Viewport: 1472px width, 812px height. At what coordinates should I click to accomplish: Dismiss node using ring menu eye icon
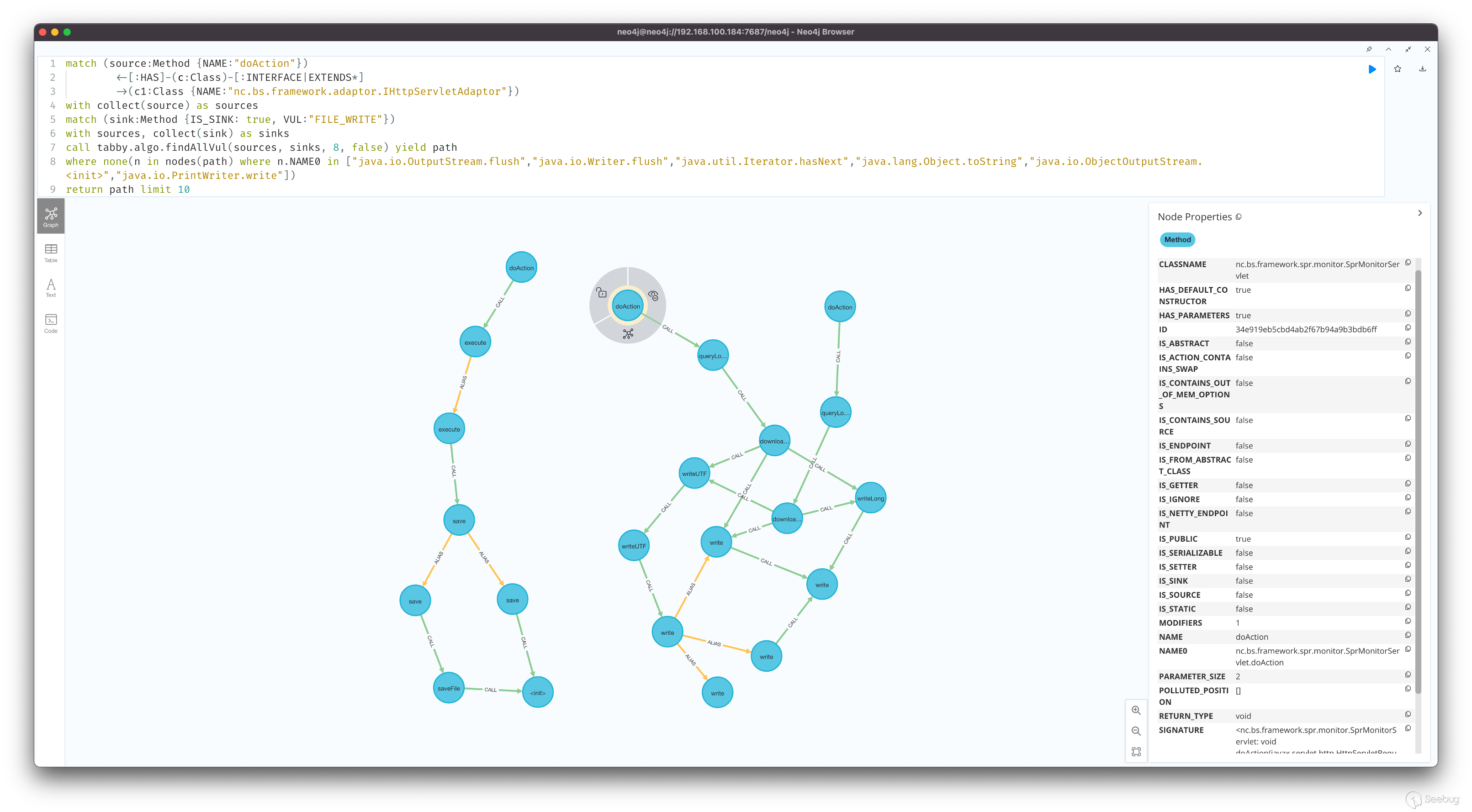pos(654,295)
